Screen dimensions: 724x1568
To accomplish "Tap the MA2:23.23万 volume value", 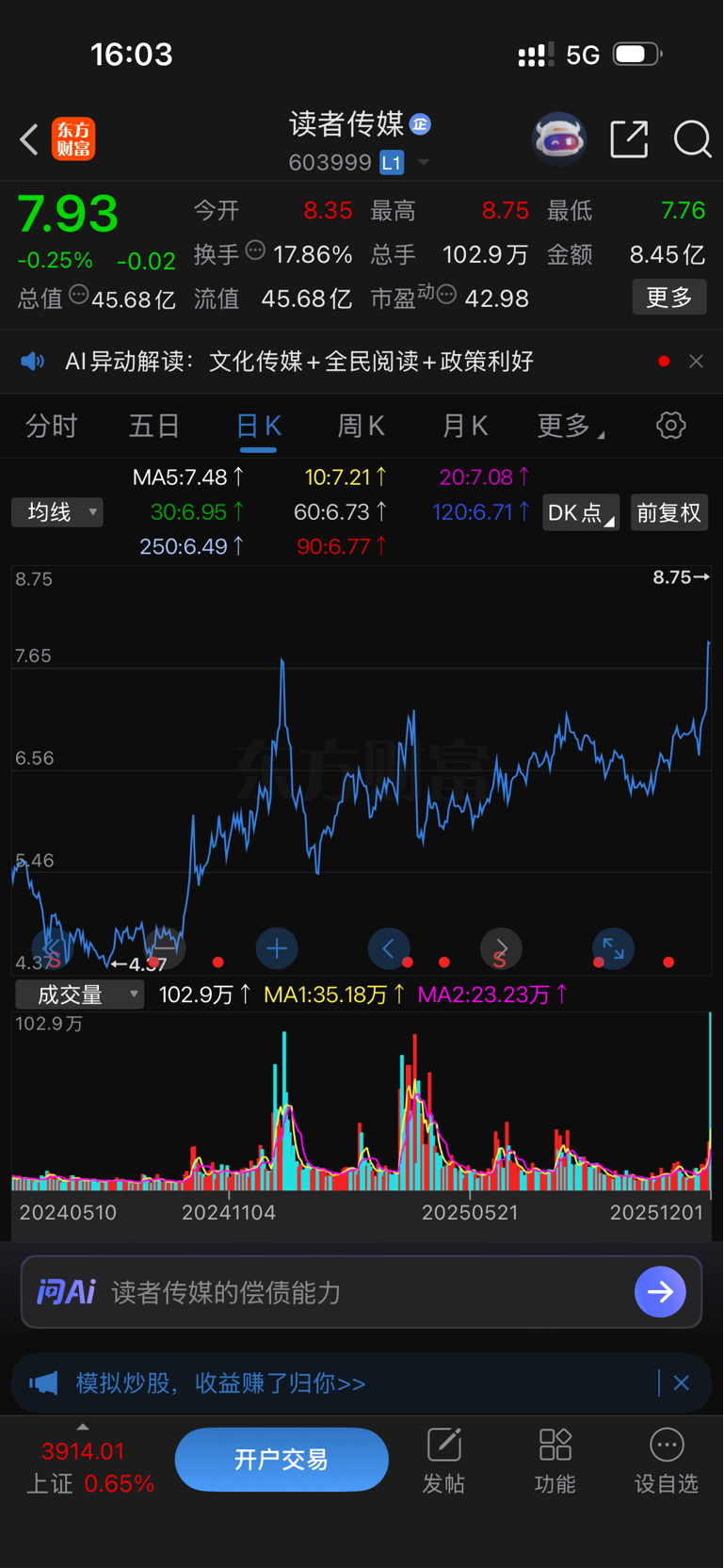I will (x=492, y=994).
